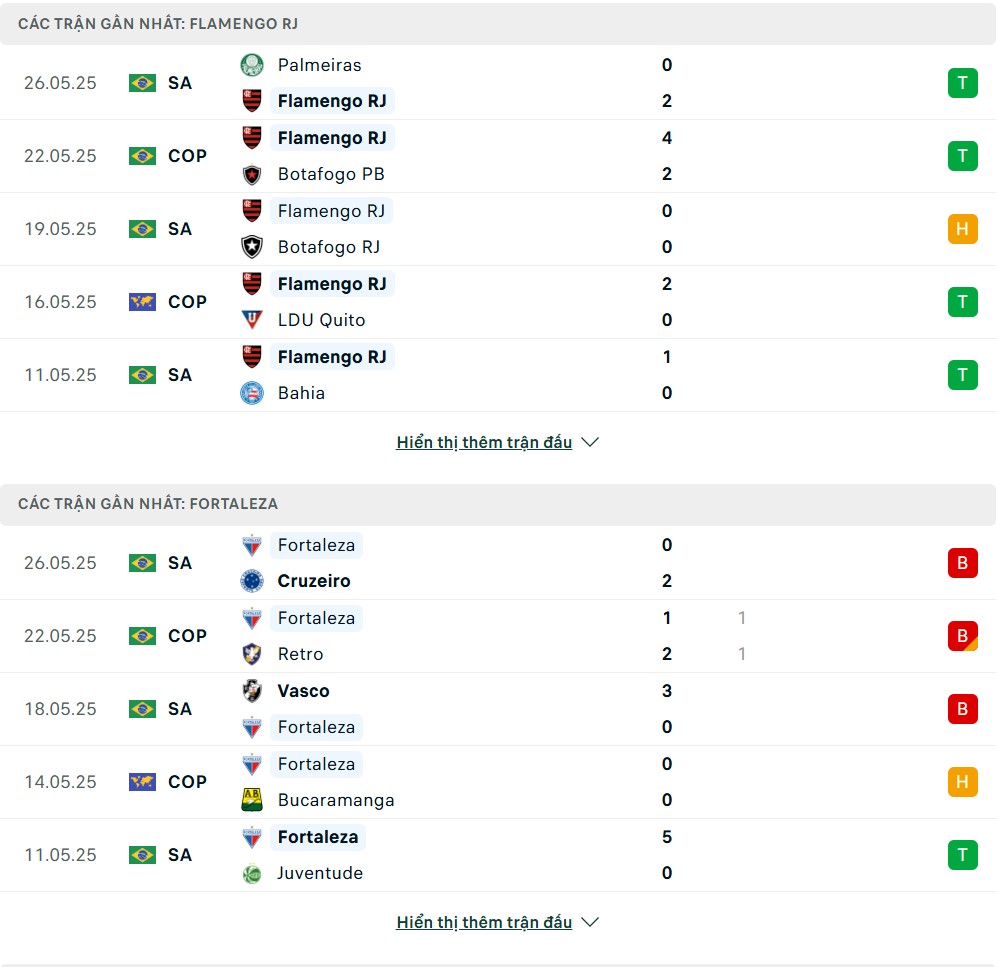Expand more Flamengo RJ matches chevron
The image size is (997, 967).
coord(590,442)
